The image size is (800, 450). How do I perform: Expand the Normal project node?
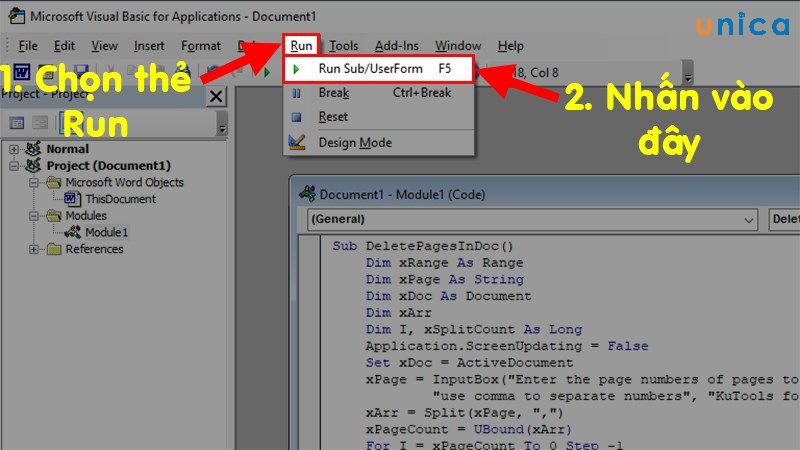click(x=14, y=149)
